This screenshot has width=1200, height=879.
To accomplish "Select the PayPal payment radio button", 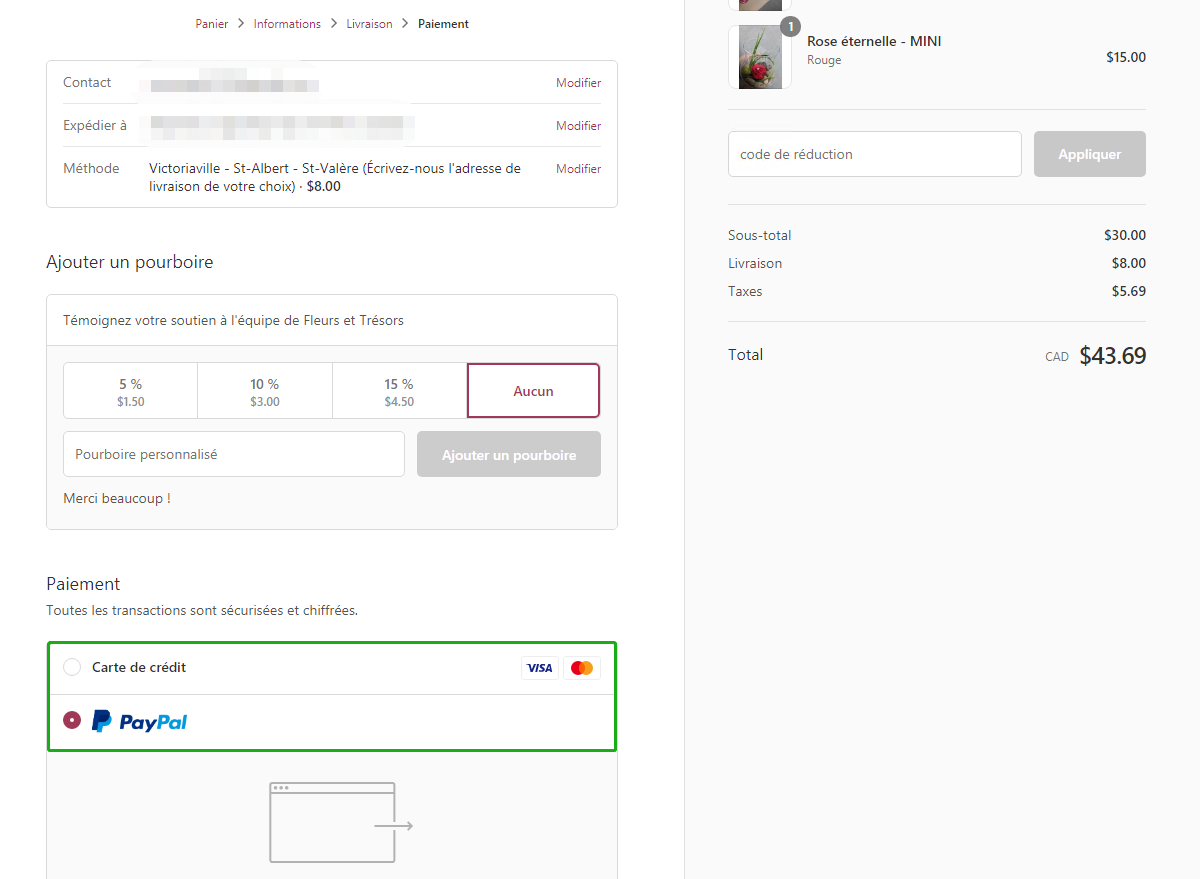I will pos(72,720).
